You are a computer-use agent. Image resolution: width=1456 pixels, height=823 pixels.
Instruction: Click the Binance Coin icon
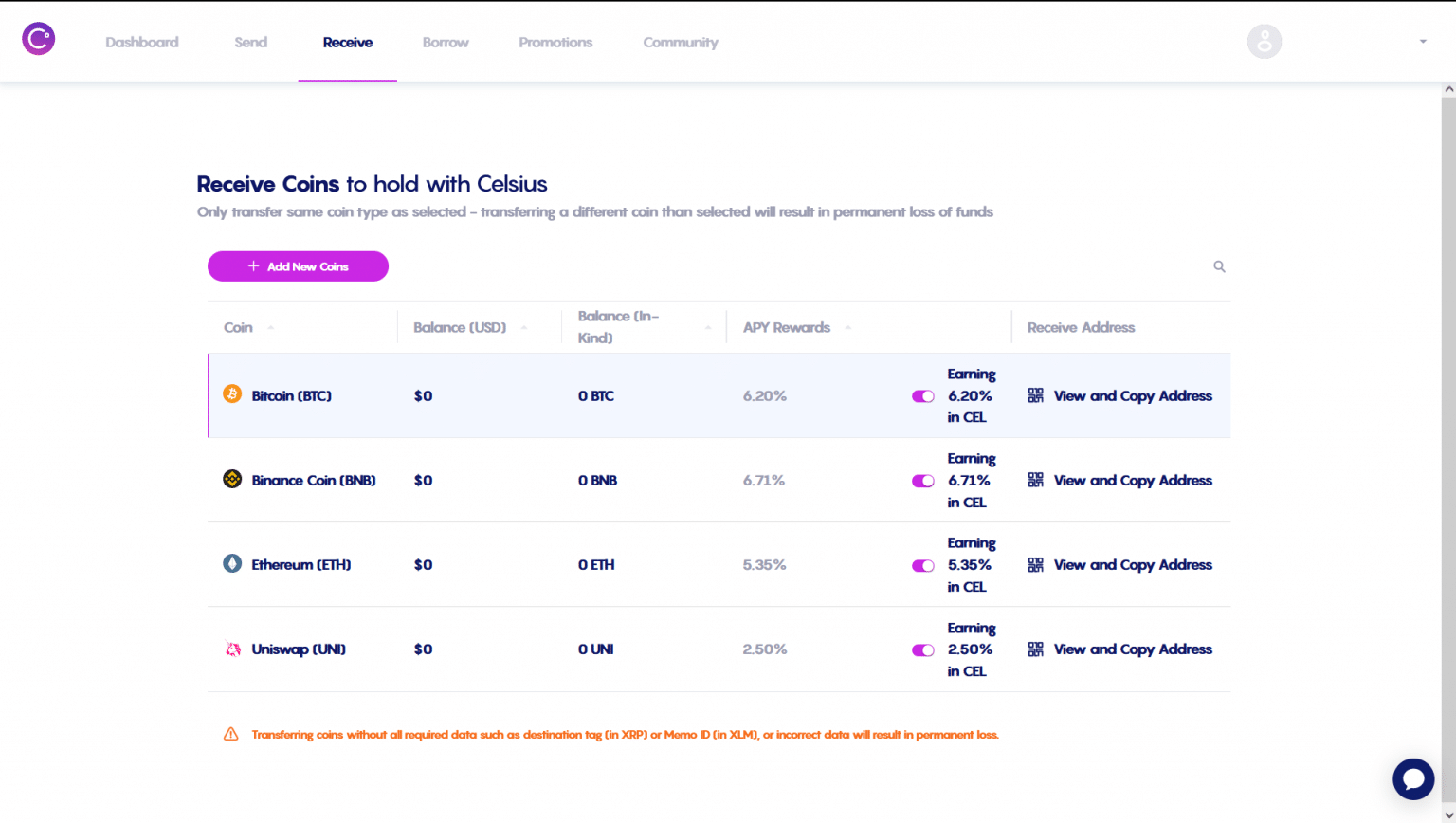[x=232, y=479]
